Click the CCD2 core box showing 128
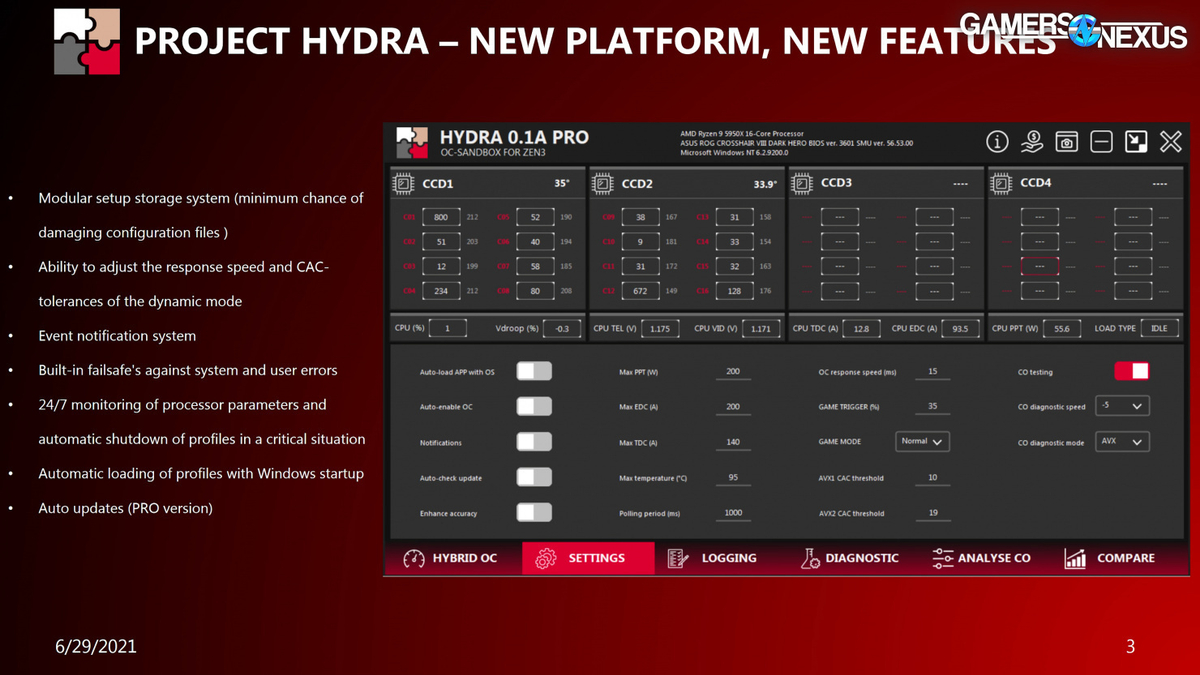 [x=734, y=291]
